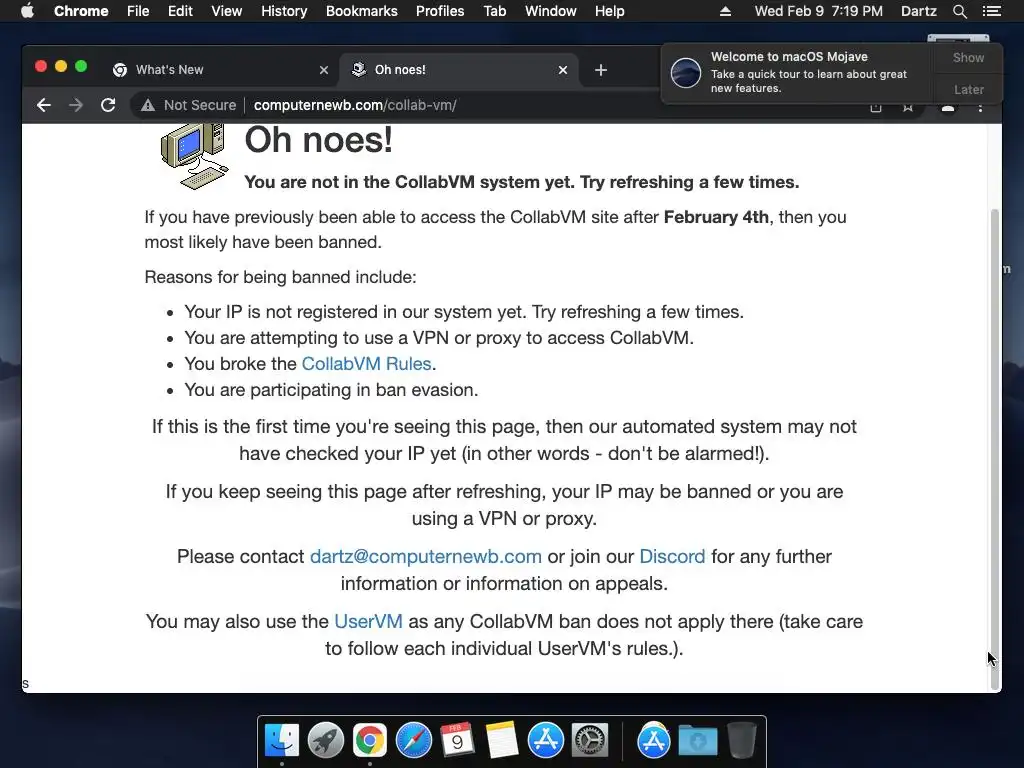The width and height of the screenshot is (1024, 768).
Task: Open the CollabVM Rules link
Action: 366,364
